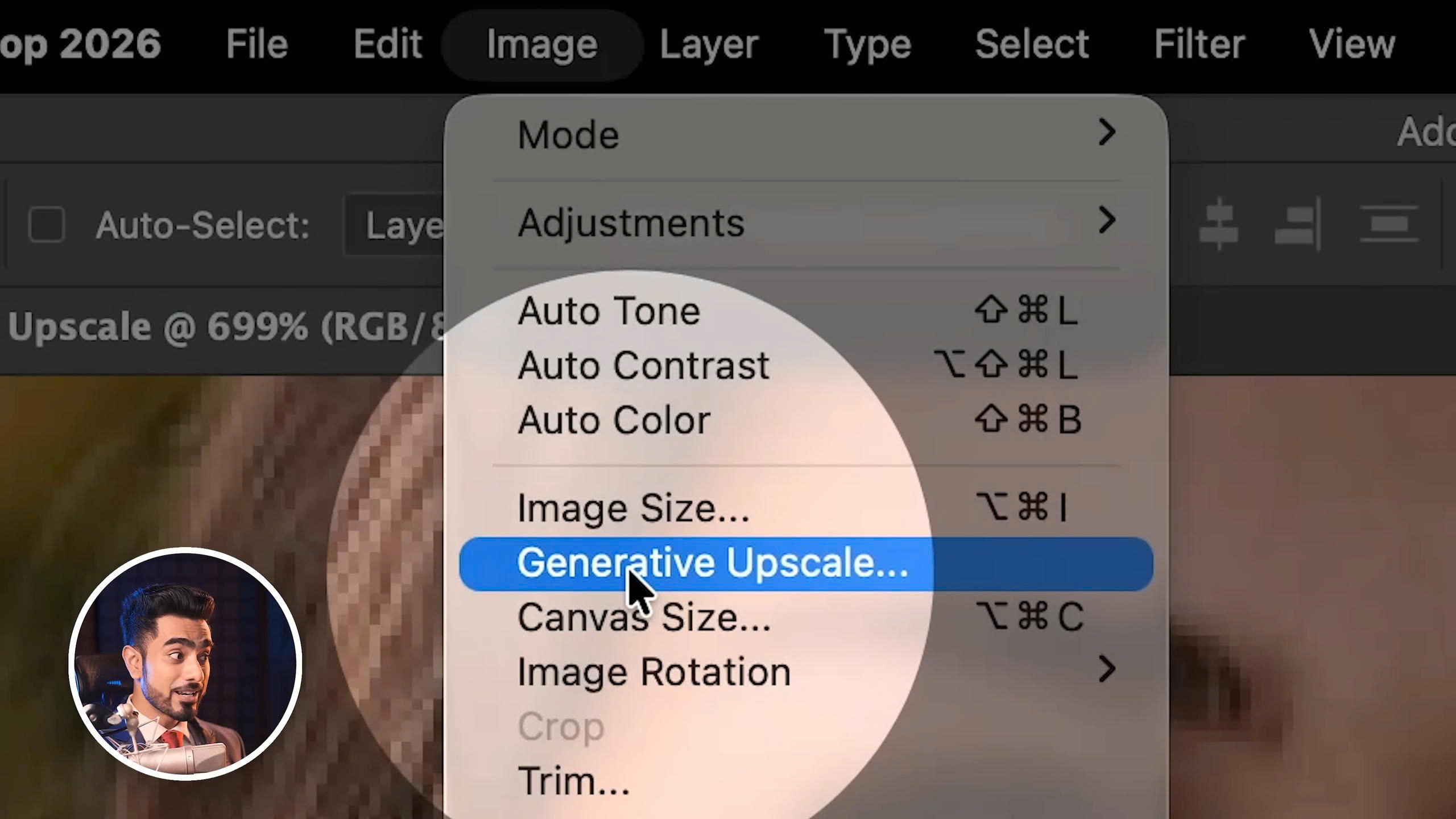Select the Auto Color menu entry
1456x819 pixels.
point(614,420)
